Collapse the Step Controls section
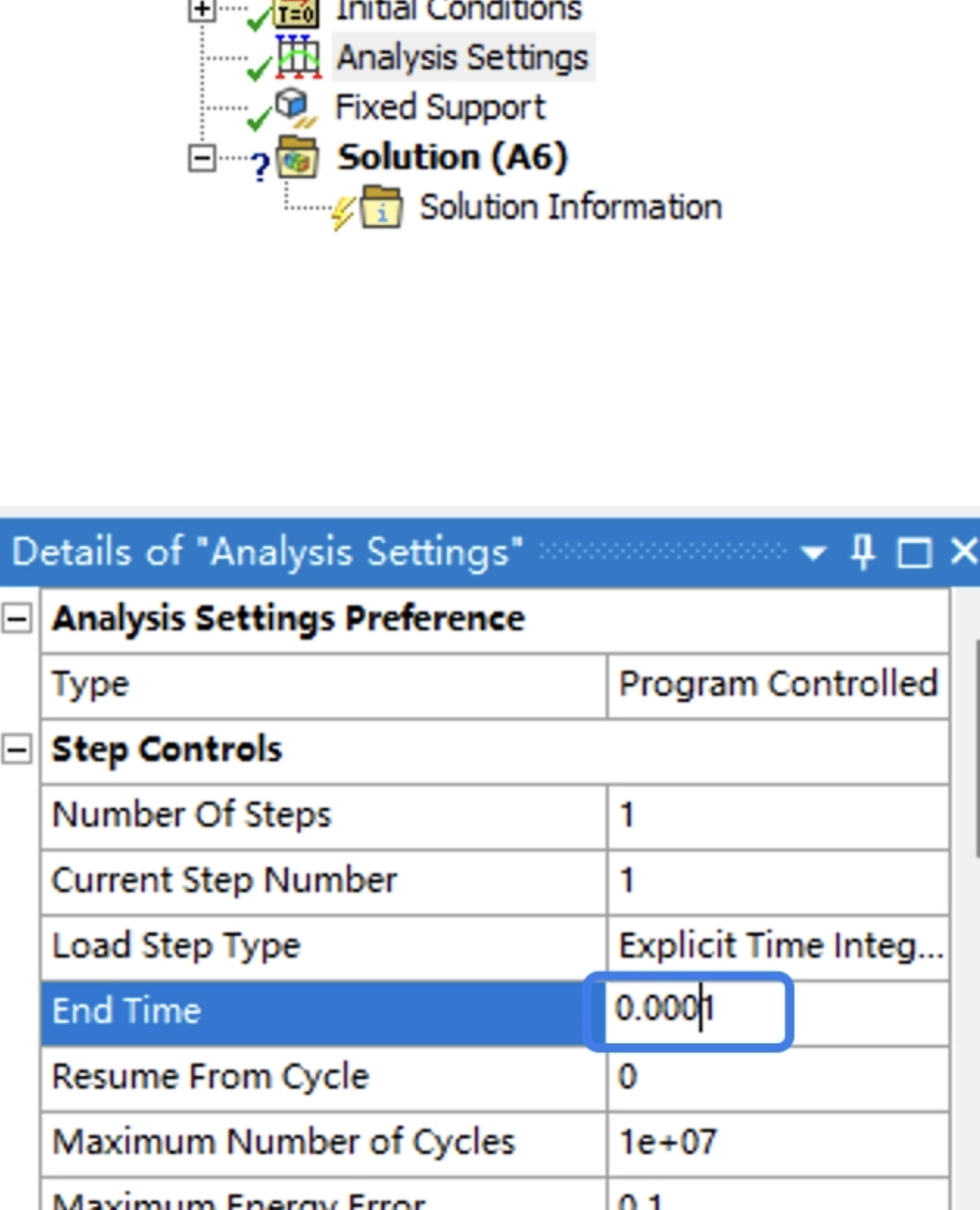 point(16,749)
